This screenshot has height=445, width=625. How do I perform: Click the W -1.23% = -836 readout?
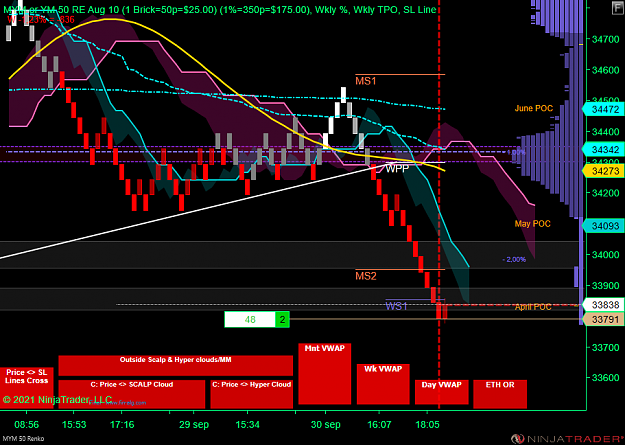[x=41, y=19]
